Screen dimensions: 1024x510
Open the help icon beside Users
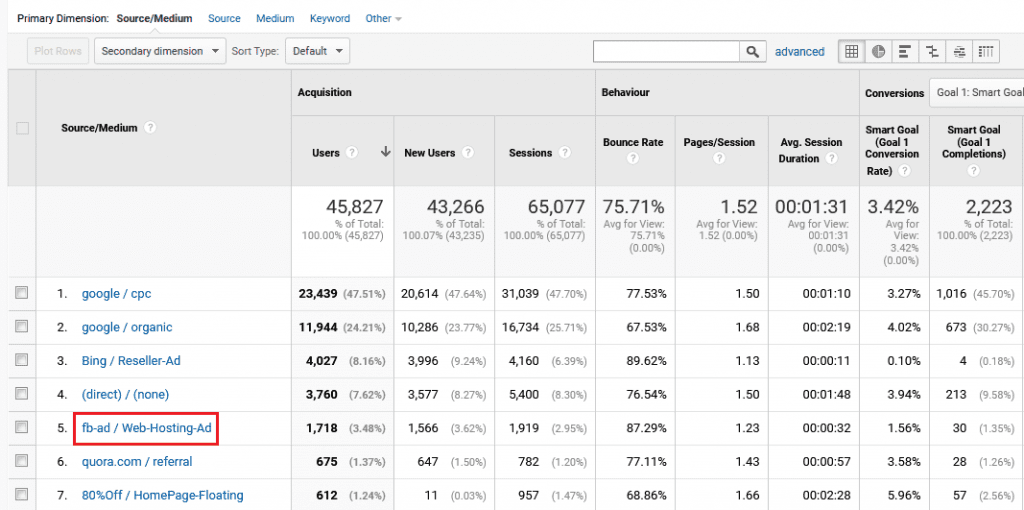point(352,153)
